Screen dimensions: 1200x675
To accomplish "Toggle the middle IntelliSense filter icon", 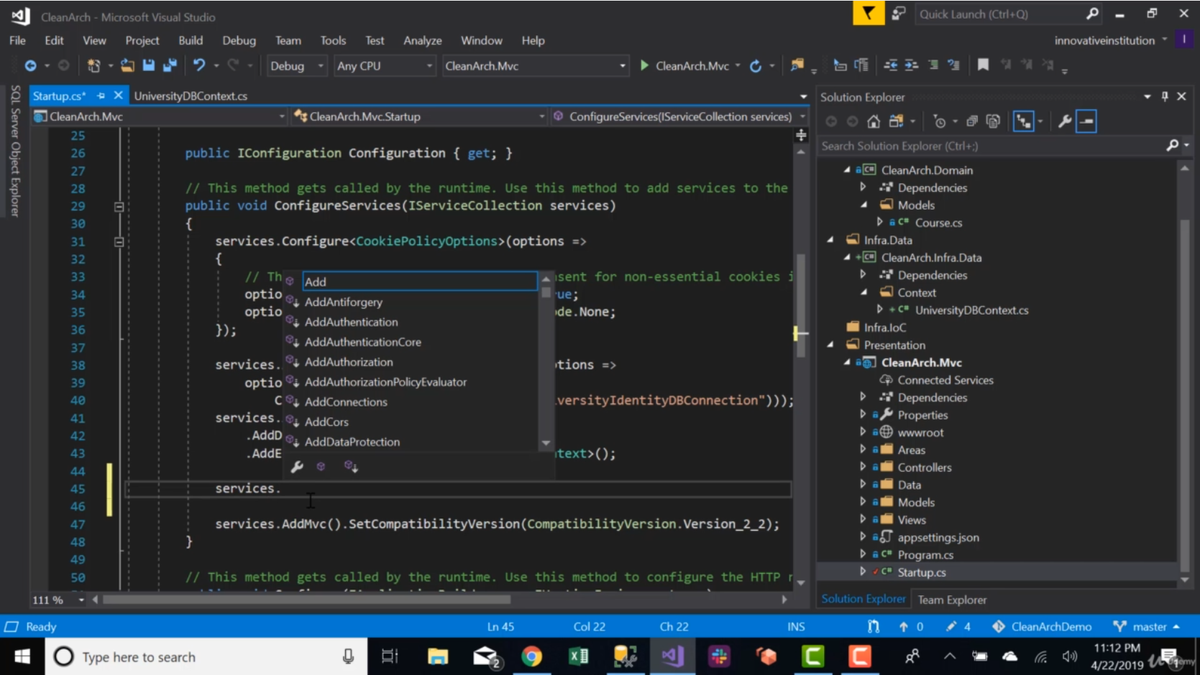I will (321, 467).
